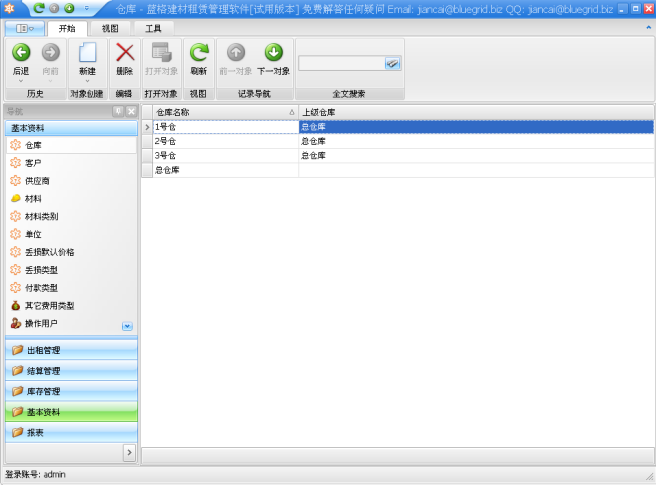The width and height of the screenshot is (656, 485).
Task: Switch to the 开始 ribbon tab
Action: coord(67,28)
